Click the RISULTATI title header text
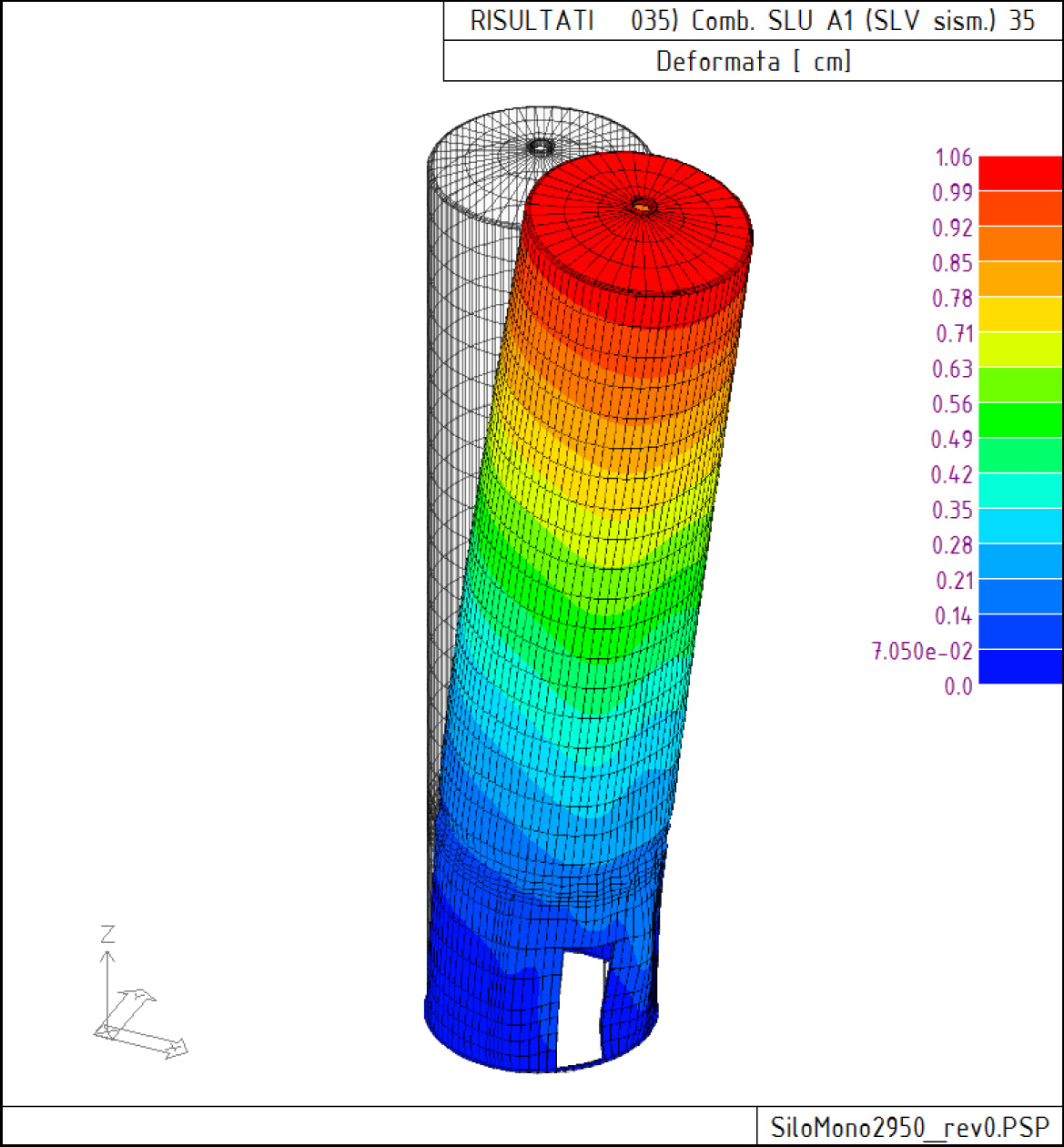This screenshot has height=1147, width=1064. coord(532,21)
